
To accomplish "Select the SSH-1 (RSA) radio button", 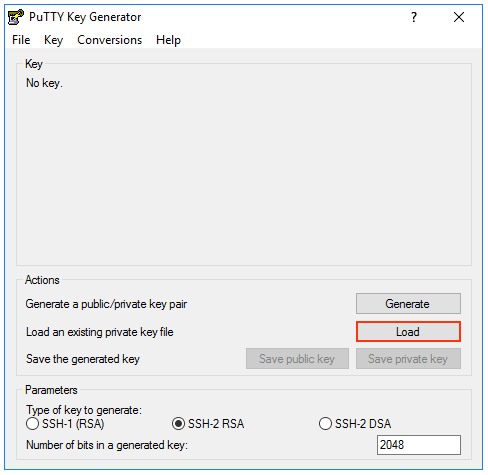I will 32,424.
